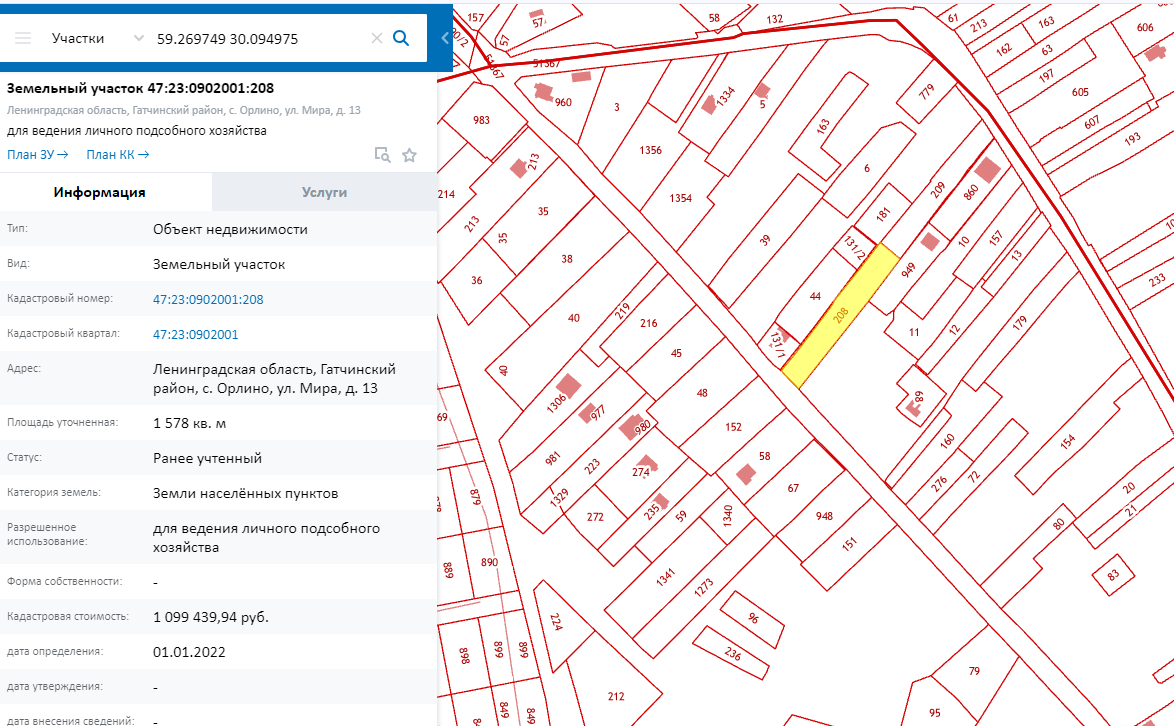This screenshot has width=1174, height=726.
Task: Click the coordinates search input field
Action: pos(258,39)
